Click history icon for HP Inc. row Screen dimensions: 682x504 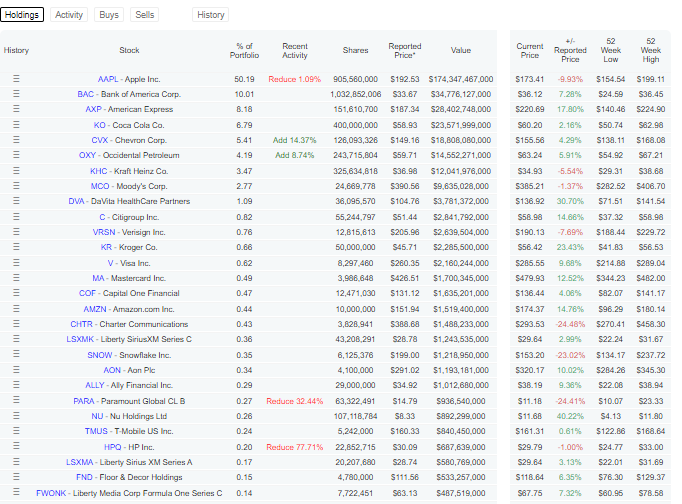coord(16,447)
